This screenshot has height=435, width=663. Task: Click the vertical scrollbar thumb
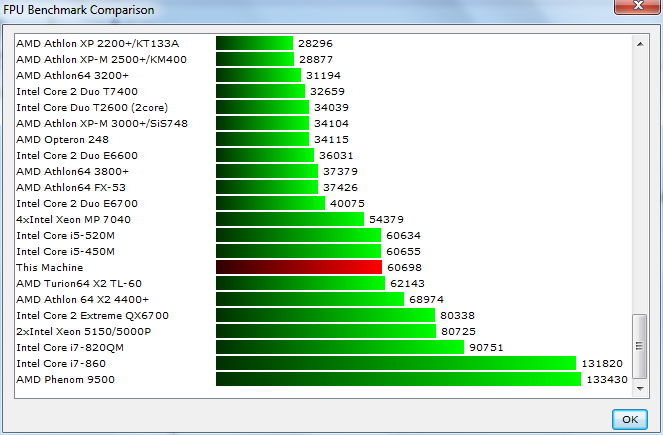click(x=639, y=346)
